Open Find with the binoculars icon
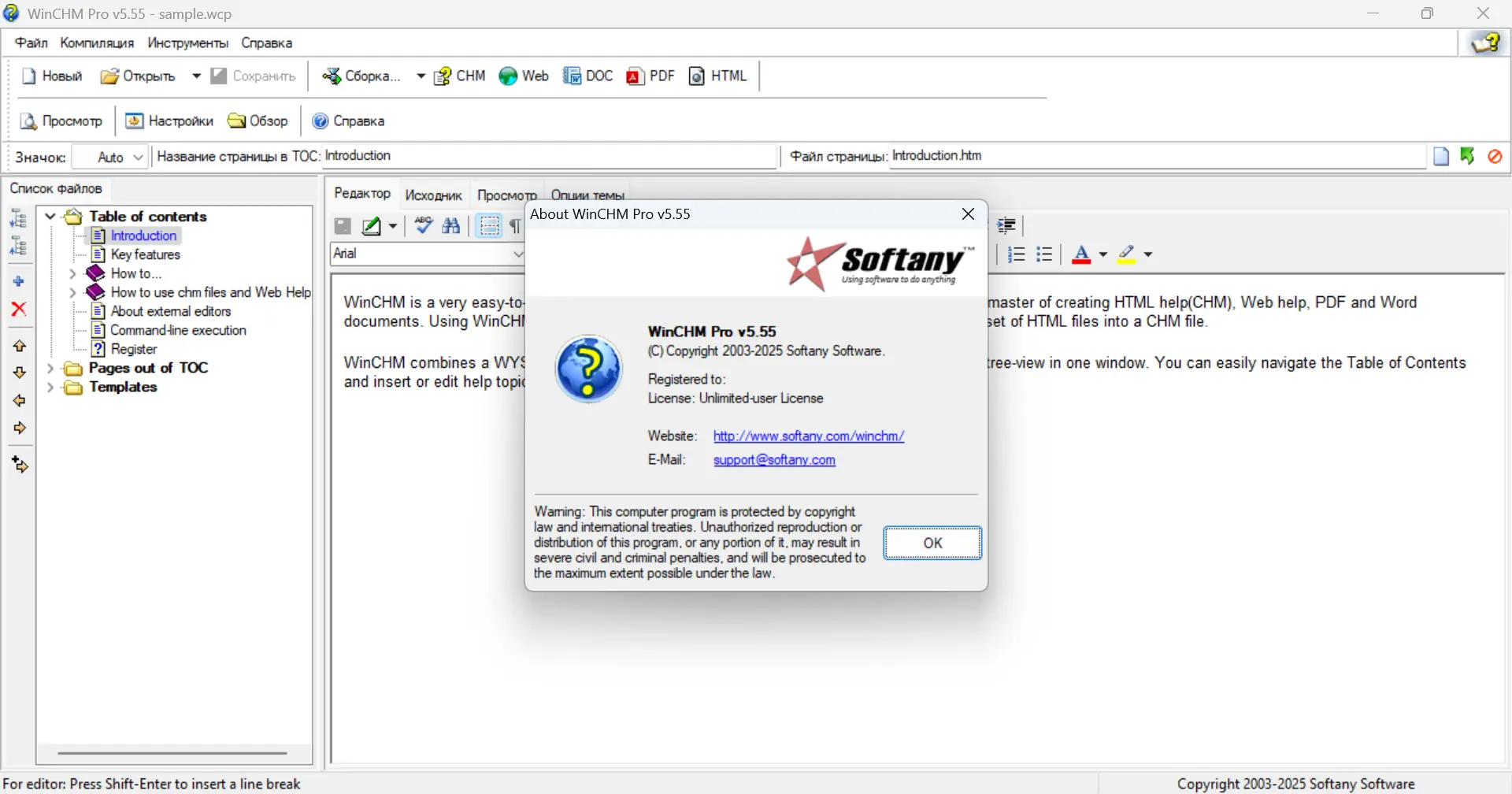Image resolution: width=1512 pixels, height=794 pixels. tap(451, 226)
